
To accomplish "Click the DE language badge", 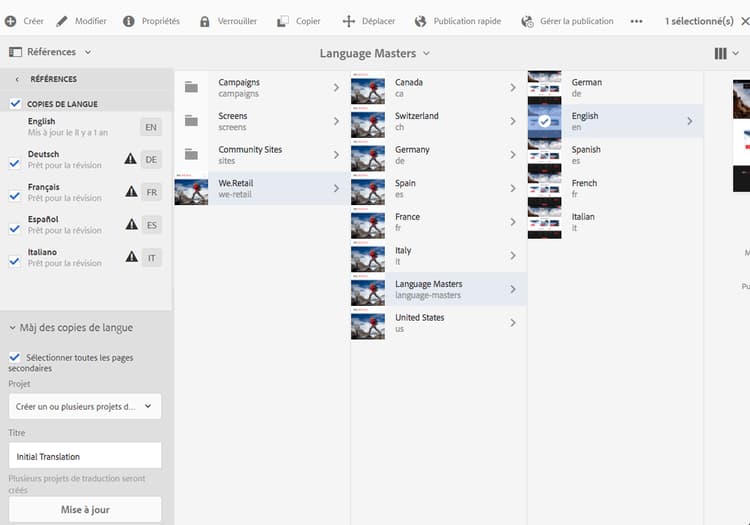I will [x=151, y=160].
